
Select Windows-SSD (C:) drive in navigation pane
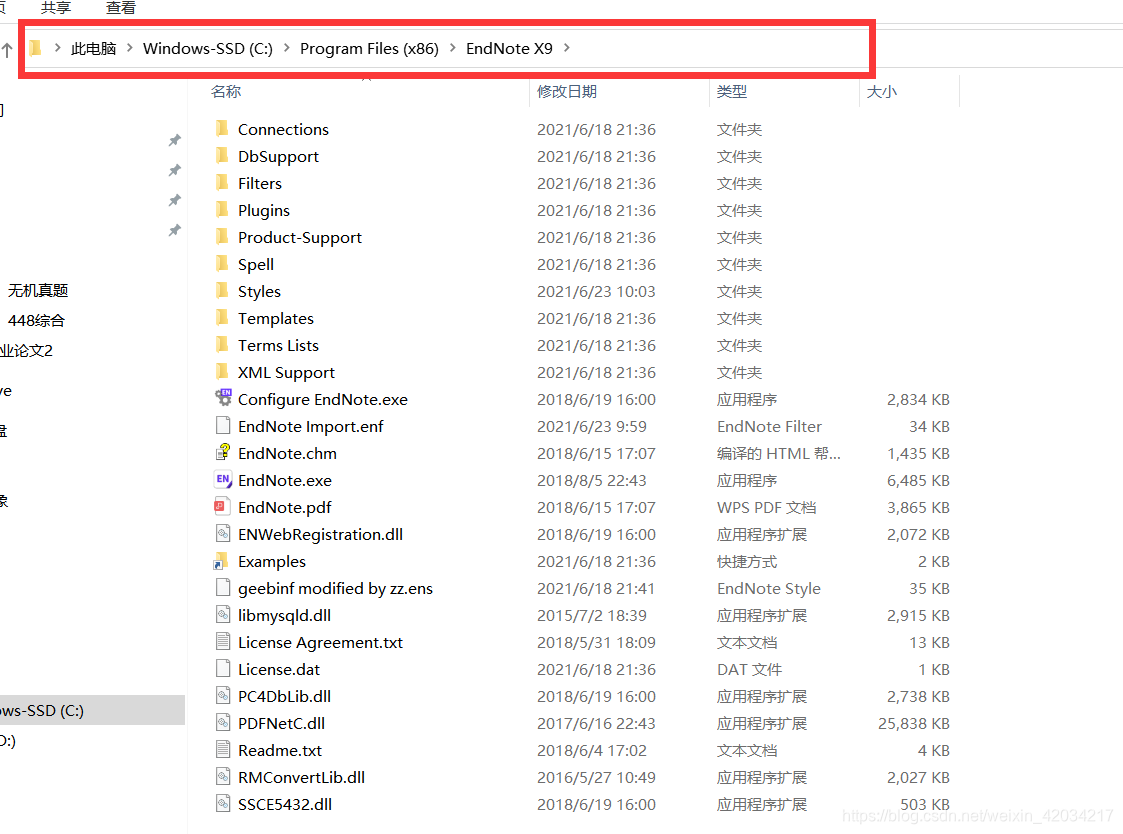click(x=92, y=710)
